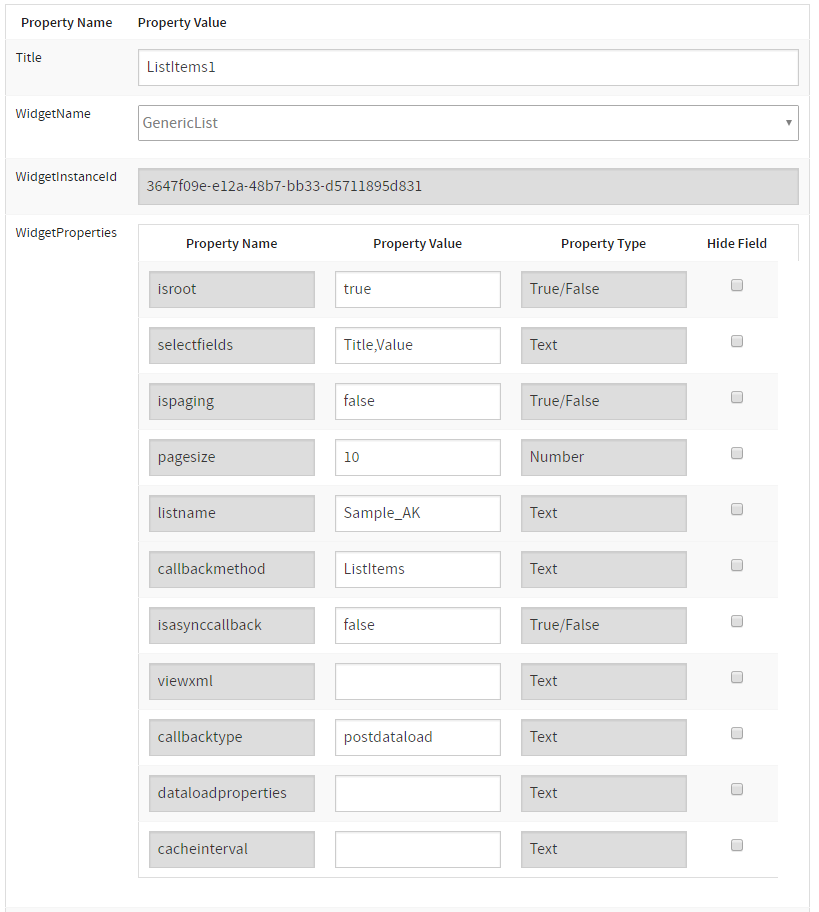This screenshot has height=912, width=819.
Task: Enable Hide Field for dataloadproperties
Action: [737, 789]
